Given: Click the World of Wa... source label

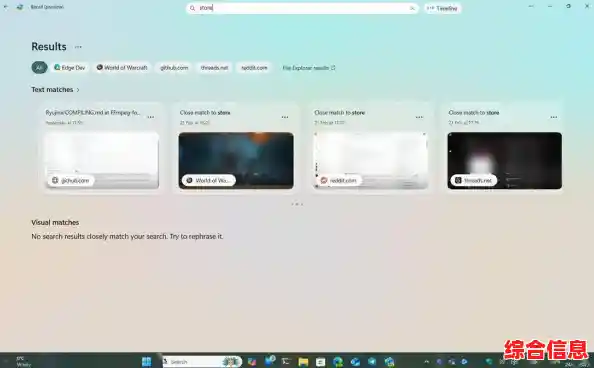Looking at the screenshot, I should (209, 180).
